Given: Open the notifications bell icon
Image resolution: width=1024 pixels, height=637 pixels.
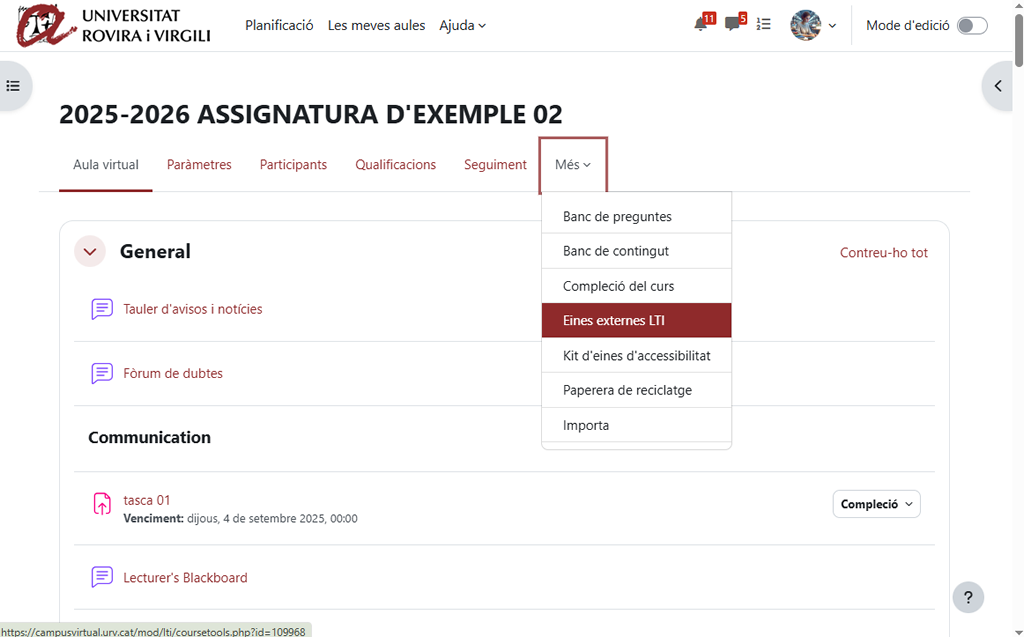Looking at the screenshot, I should [x=701, y=25].
